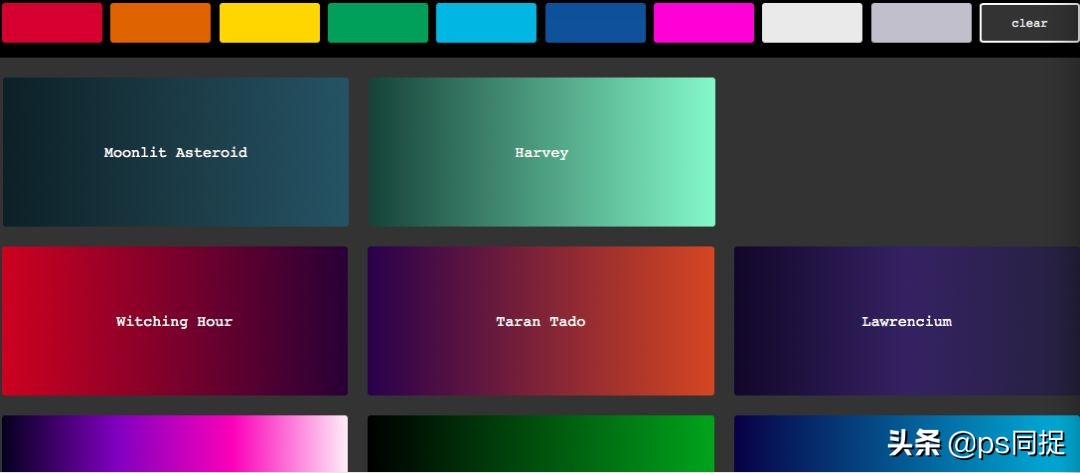Viewport: 1080px width, 473px height.
Task: Filter gradients by the orange swatch
Action: (160, 23)
